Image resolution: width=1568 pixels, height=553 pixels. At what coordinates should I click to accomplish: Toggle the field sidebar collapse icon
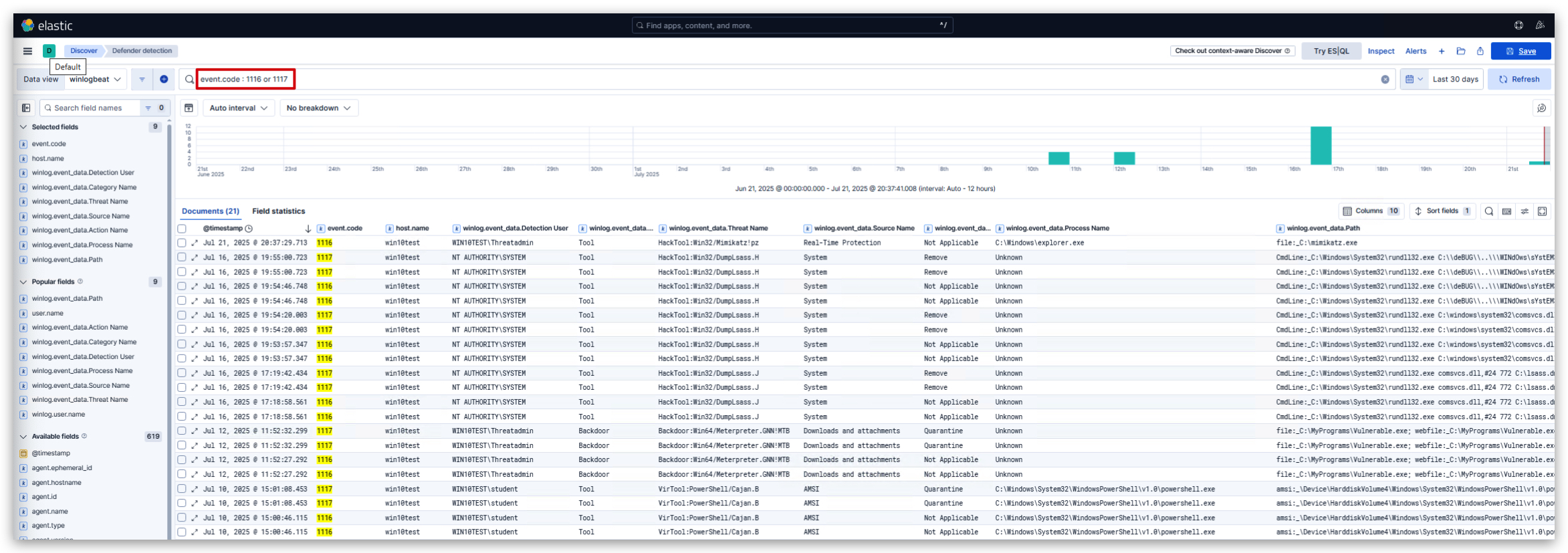point(26,108)
